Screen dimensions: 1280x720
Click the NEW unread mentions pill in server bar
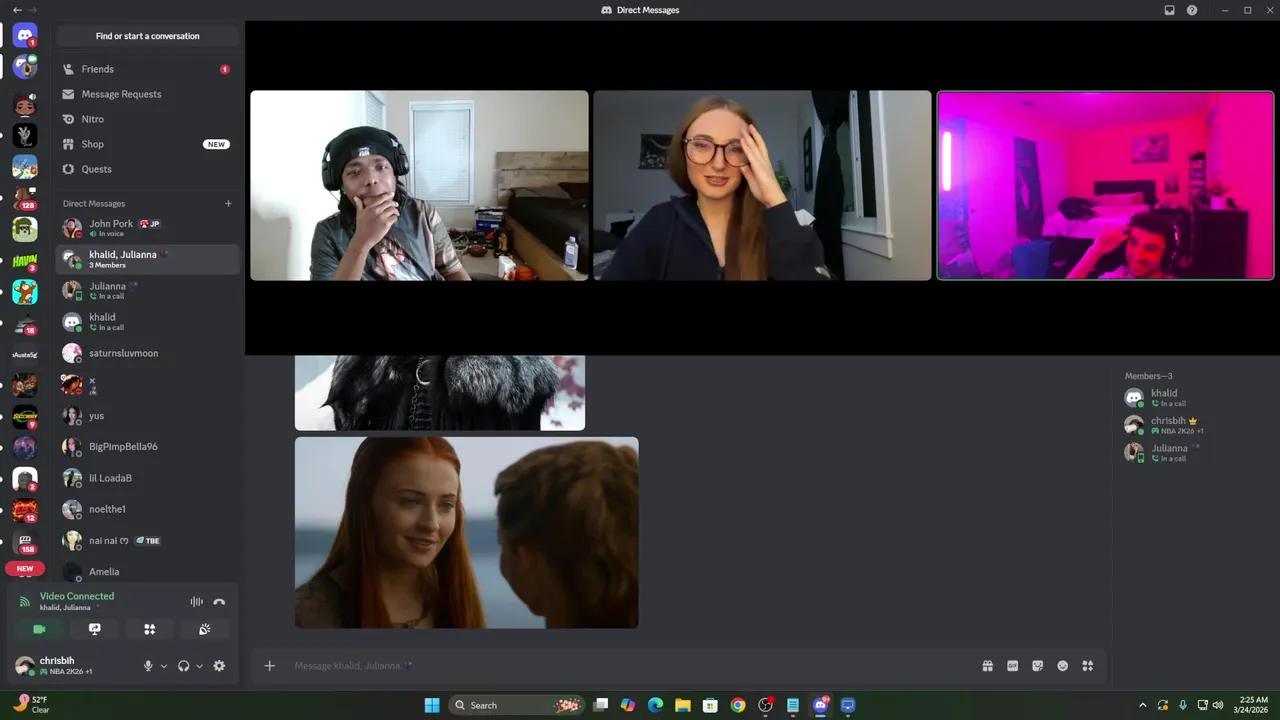25,568
